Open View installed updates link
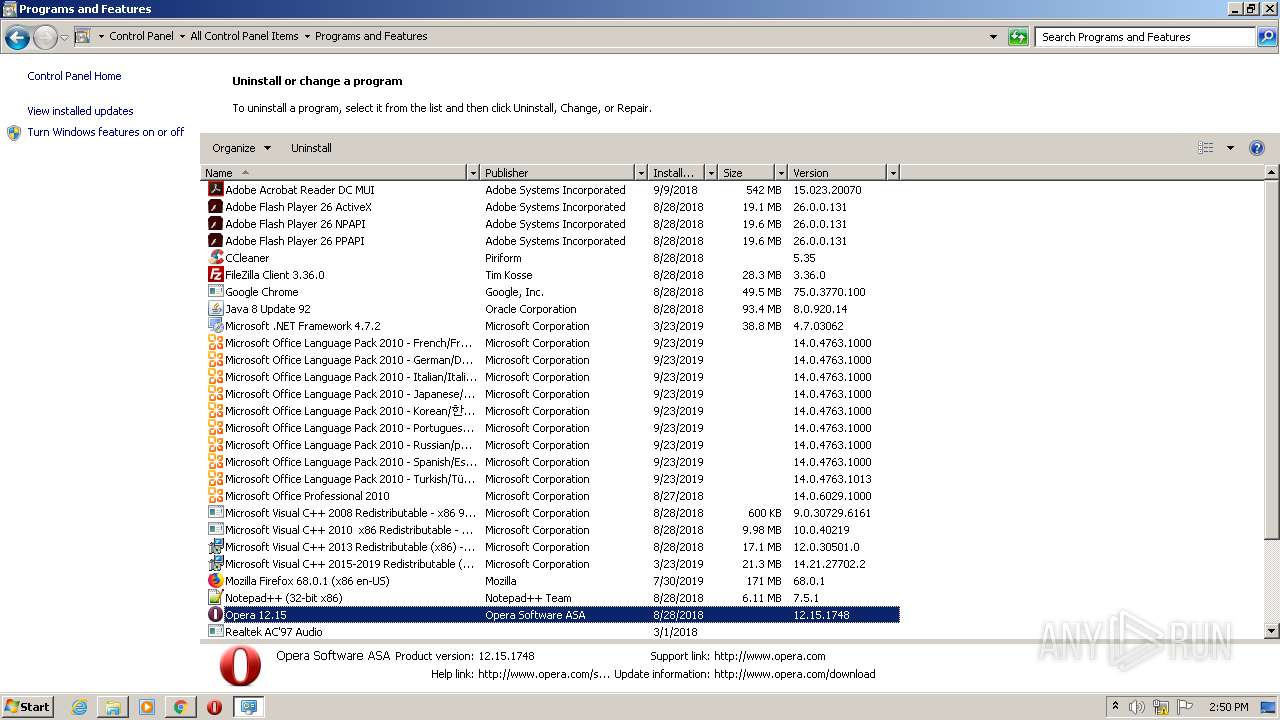Image resolution: width=1280 pixels, height=720 pixels. [80, 111]
